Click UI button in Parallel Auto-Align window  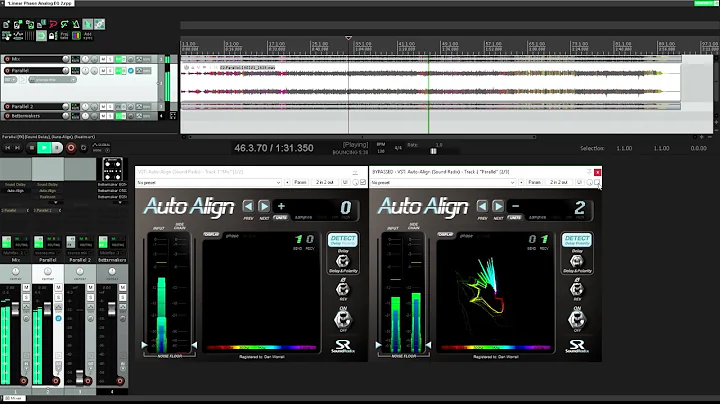[579, 182]
